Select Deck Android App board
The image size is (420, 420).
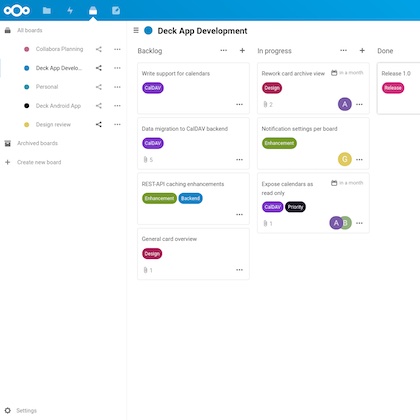58,106
